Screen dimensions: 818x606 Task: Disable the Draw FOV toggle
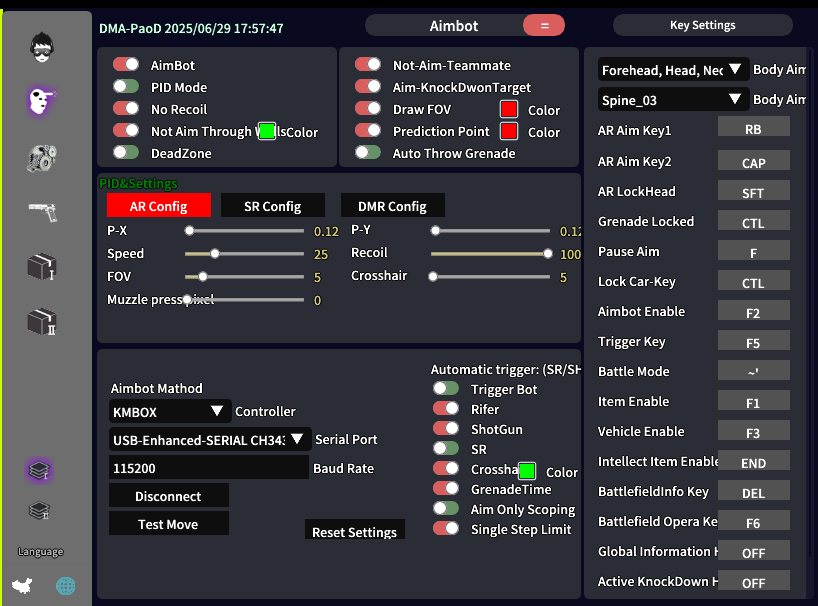(368, 108)
